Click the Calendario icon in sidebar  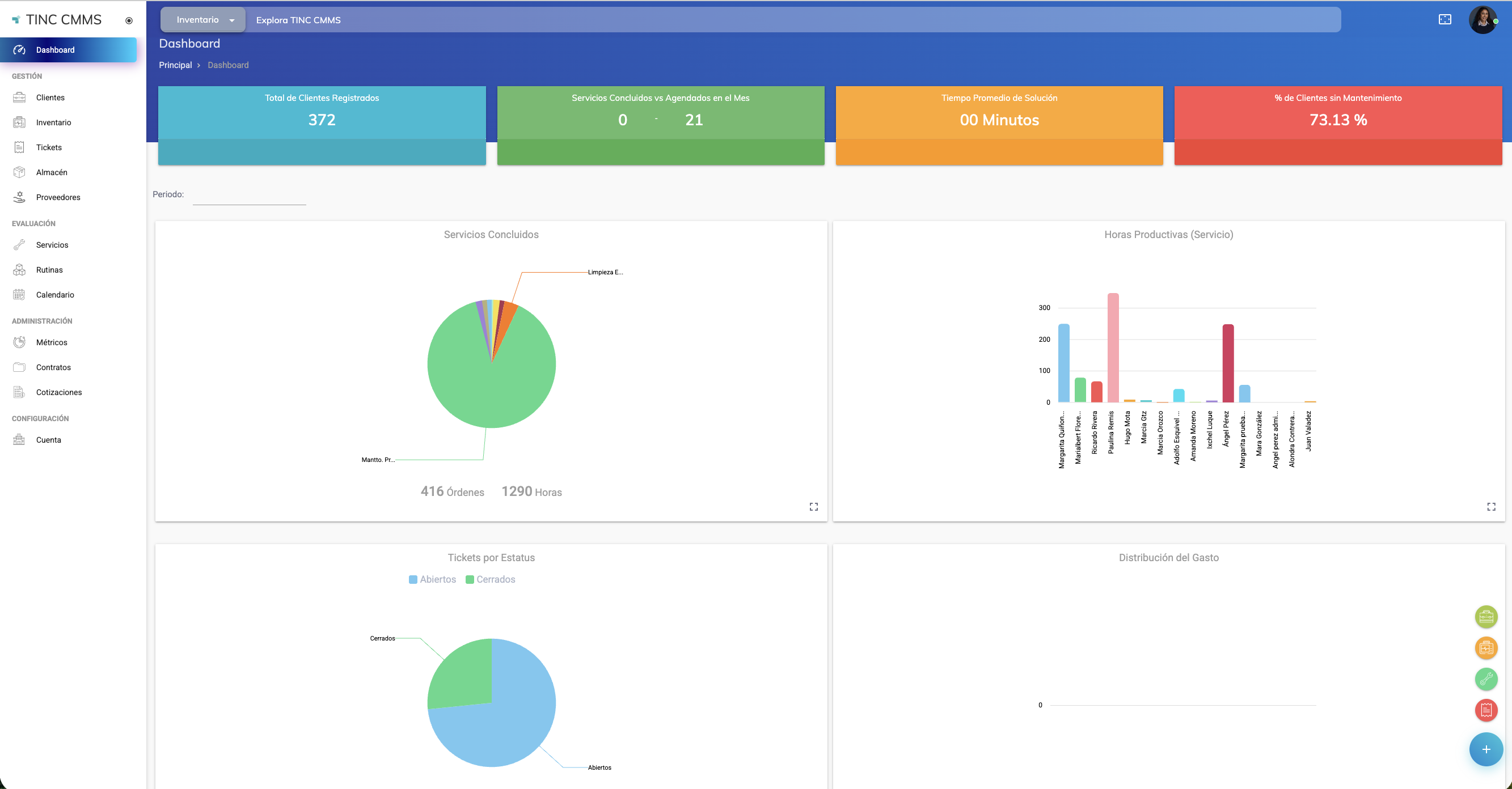pos(19,295)
